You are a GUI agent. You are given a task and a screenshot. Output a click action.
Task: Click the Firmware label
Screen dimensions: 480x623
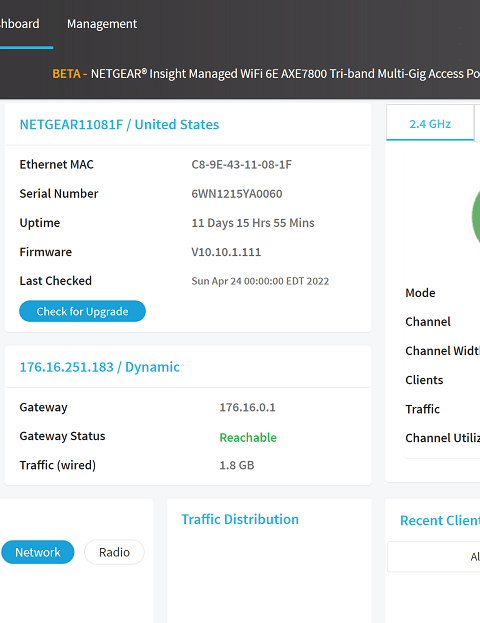coord(46,252)
